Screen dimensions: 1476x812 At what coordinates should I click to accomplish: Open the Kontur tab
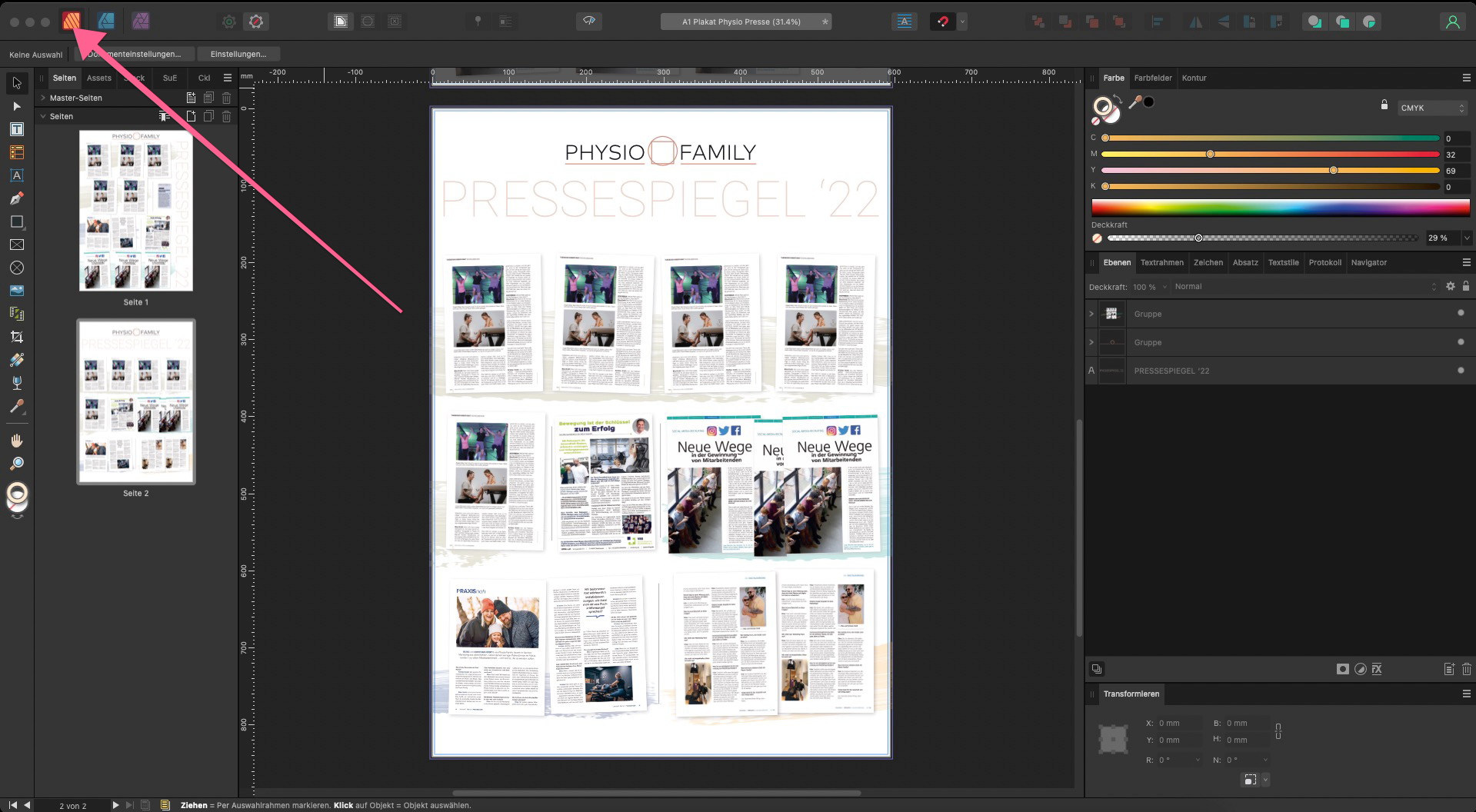[1194, 78]
